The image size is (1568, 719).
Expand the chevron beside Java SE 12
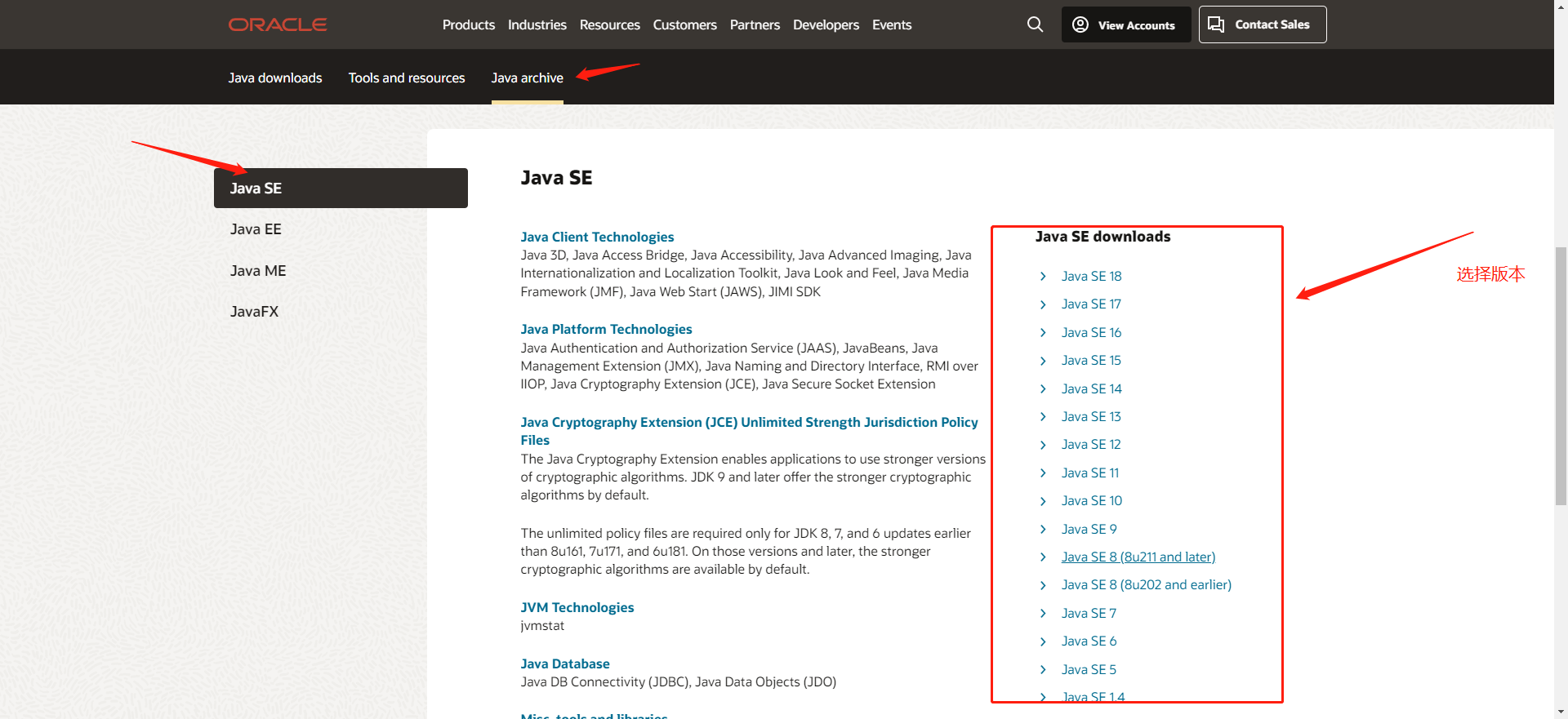[x=1043, y=445]
